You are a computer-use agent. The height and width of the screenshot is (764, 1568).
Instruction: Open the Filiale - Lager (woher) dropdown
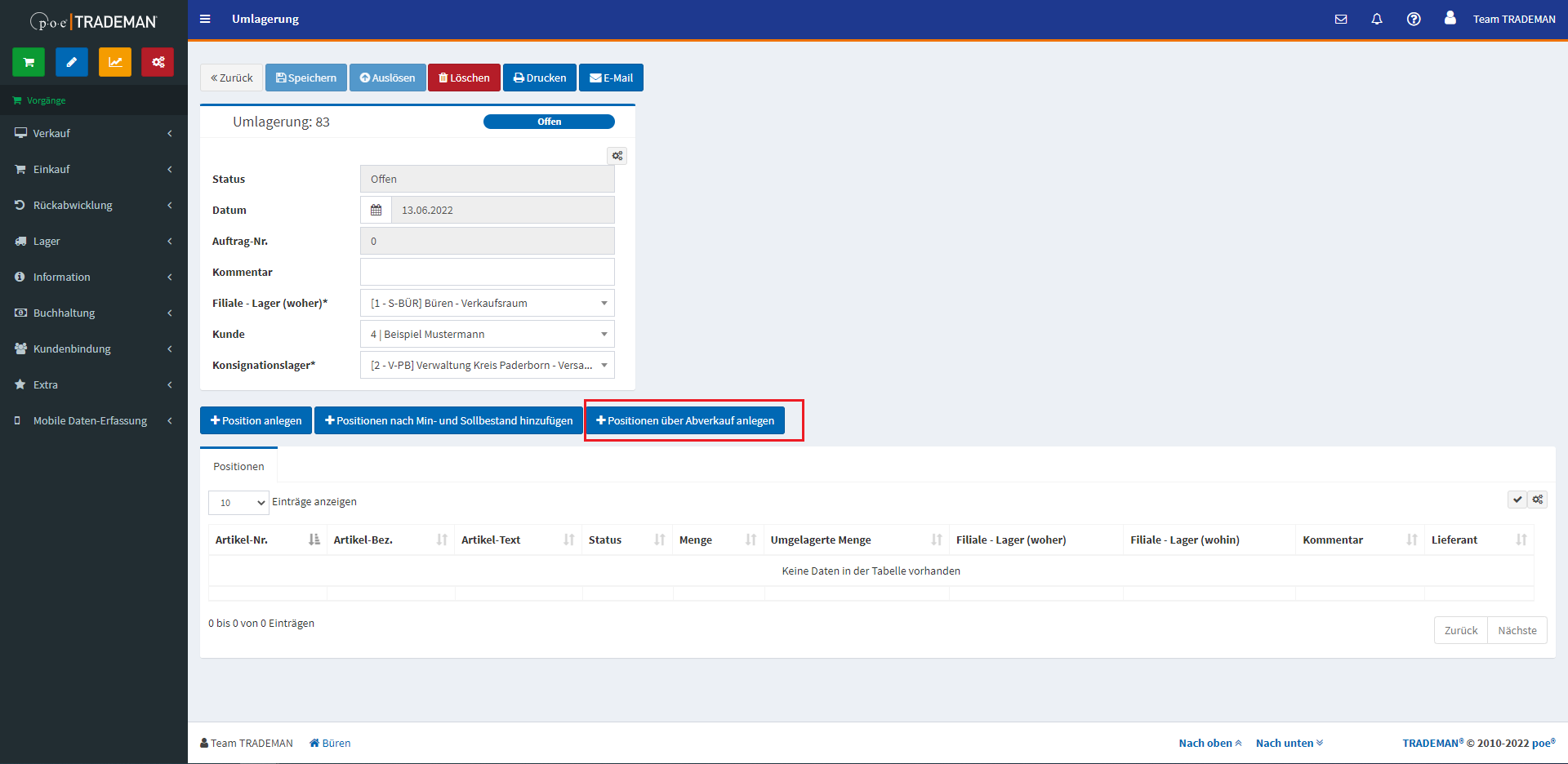487,303
